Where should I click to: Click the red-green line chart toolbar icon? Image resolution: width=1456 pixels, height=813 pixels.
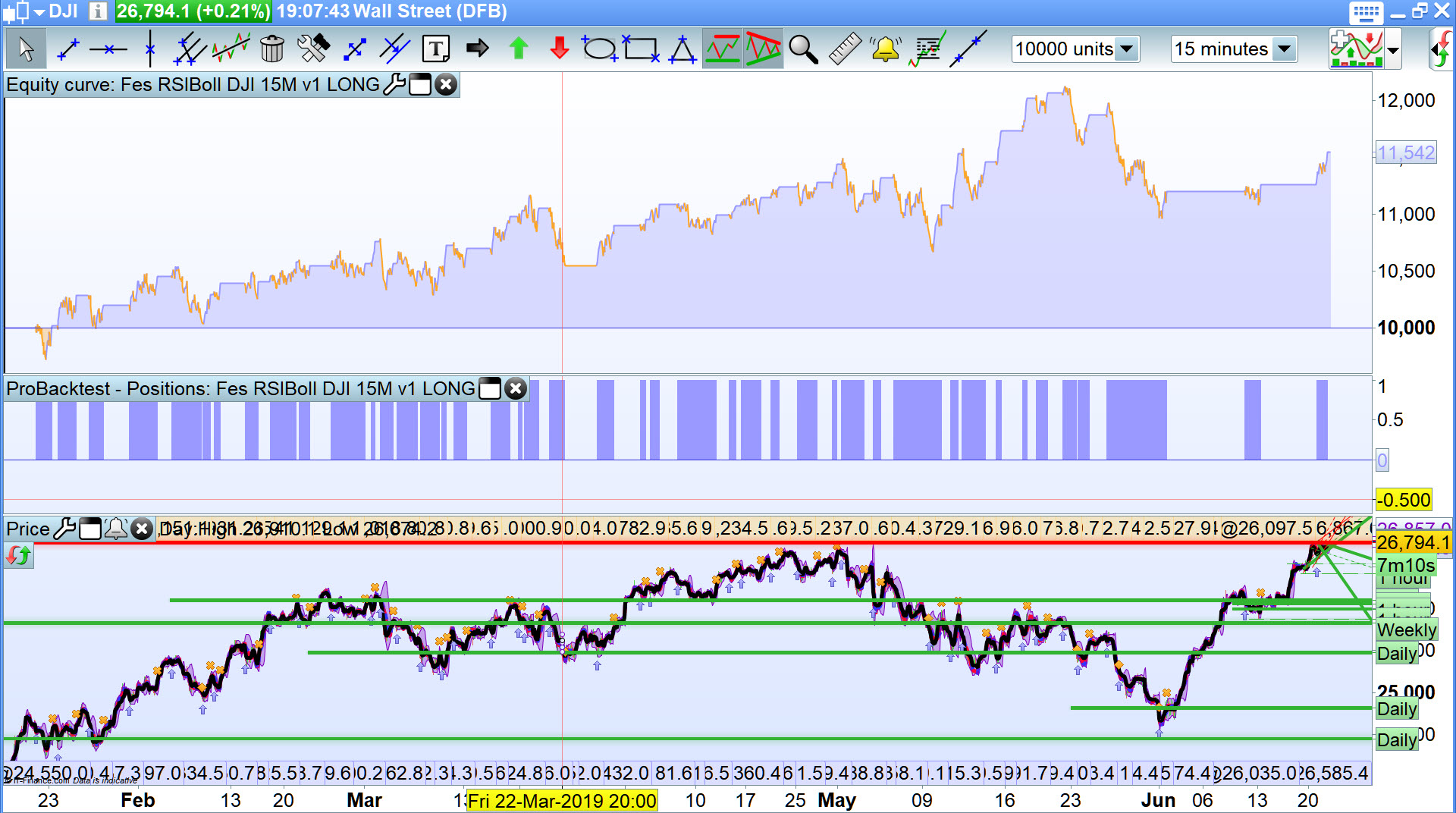(x=231, y=49)
